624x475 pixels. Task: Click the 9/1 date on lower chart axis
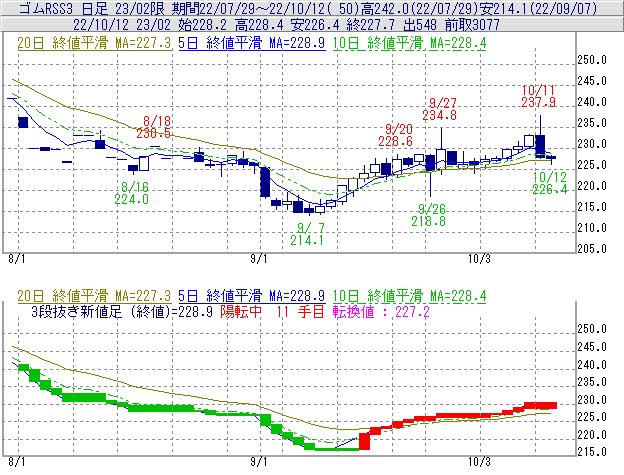259,462
